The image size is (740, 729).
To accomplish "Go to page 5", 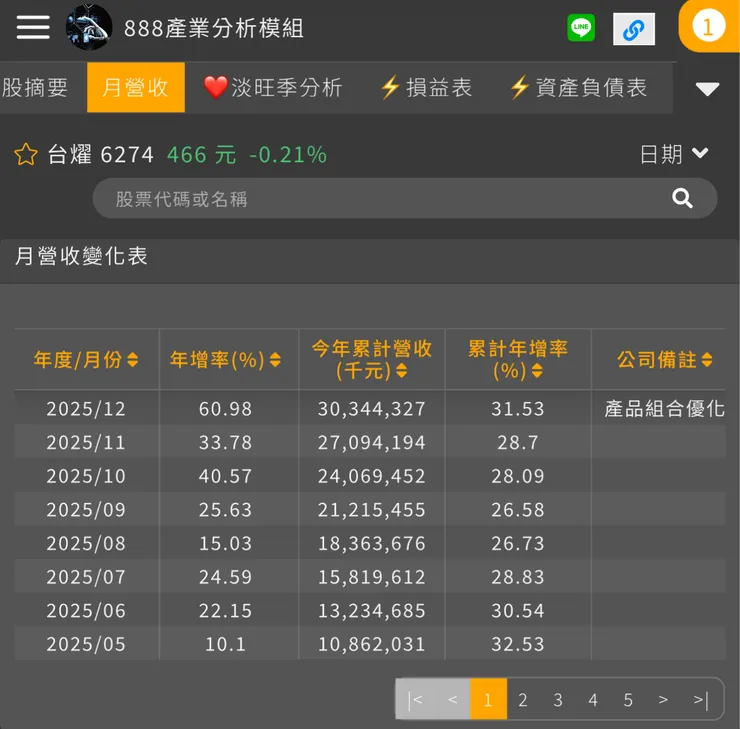I will (x=628, y=700).
